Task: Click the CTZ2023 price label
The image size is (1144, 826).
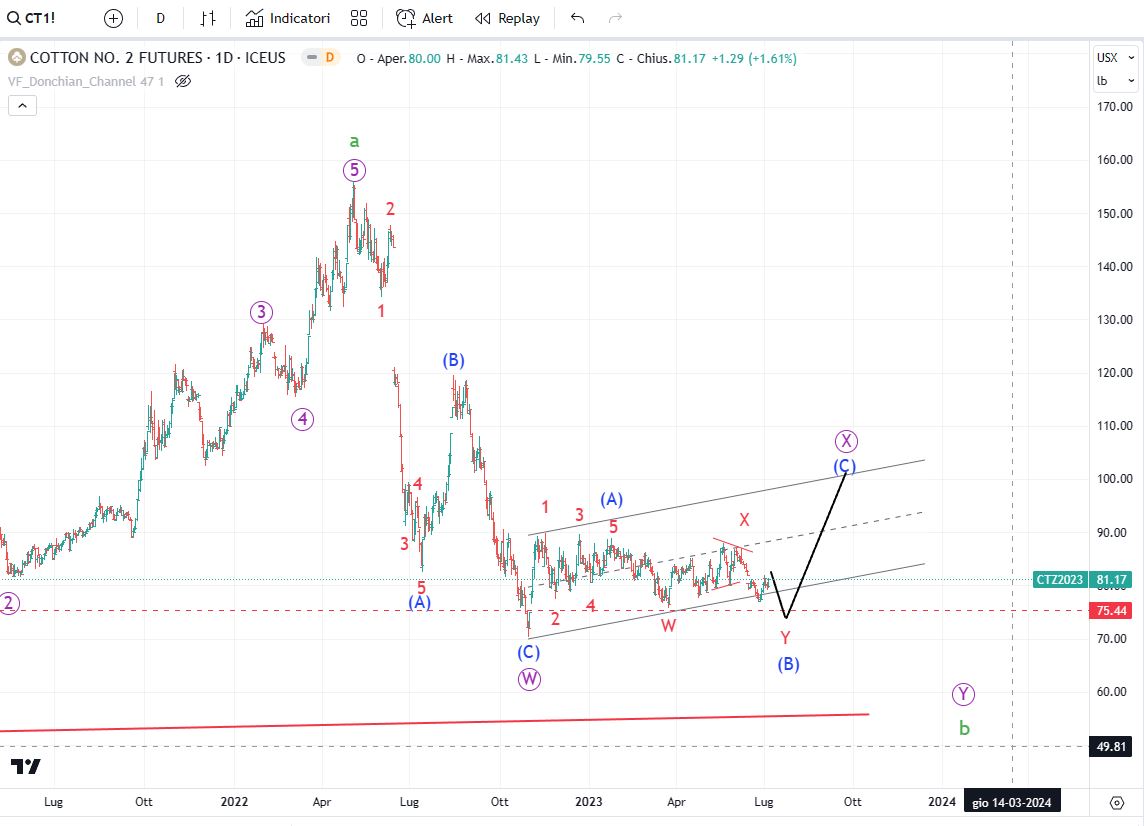Action: tap(1060, 579)
